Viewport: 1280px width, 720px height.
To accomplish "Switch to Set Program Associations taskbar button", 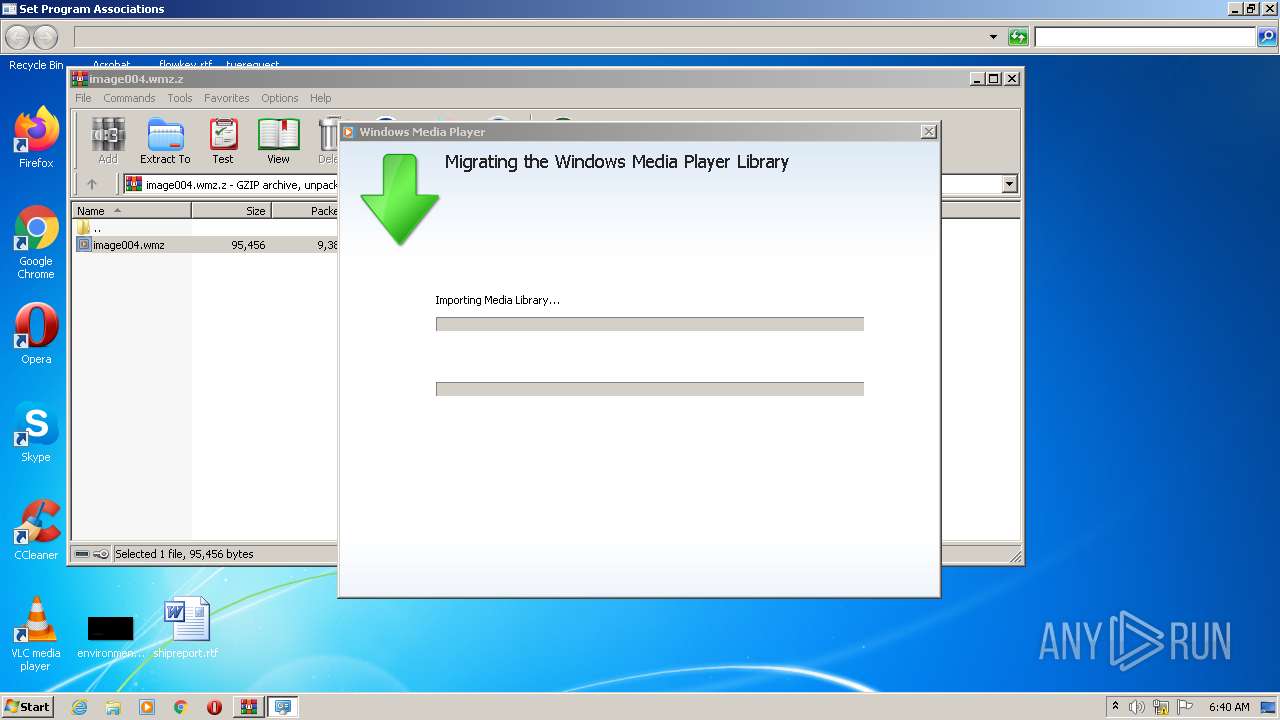I will [x=283, y=707].
